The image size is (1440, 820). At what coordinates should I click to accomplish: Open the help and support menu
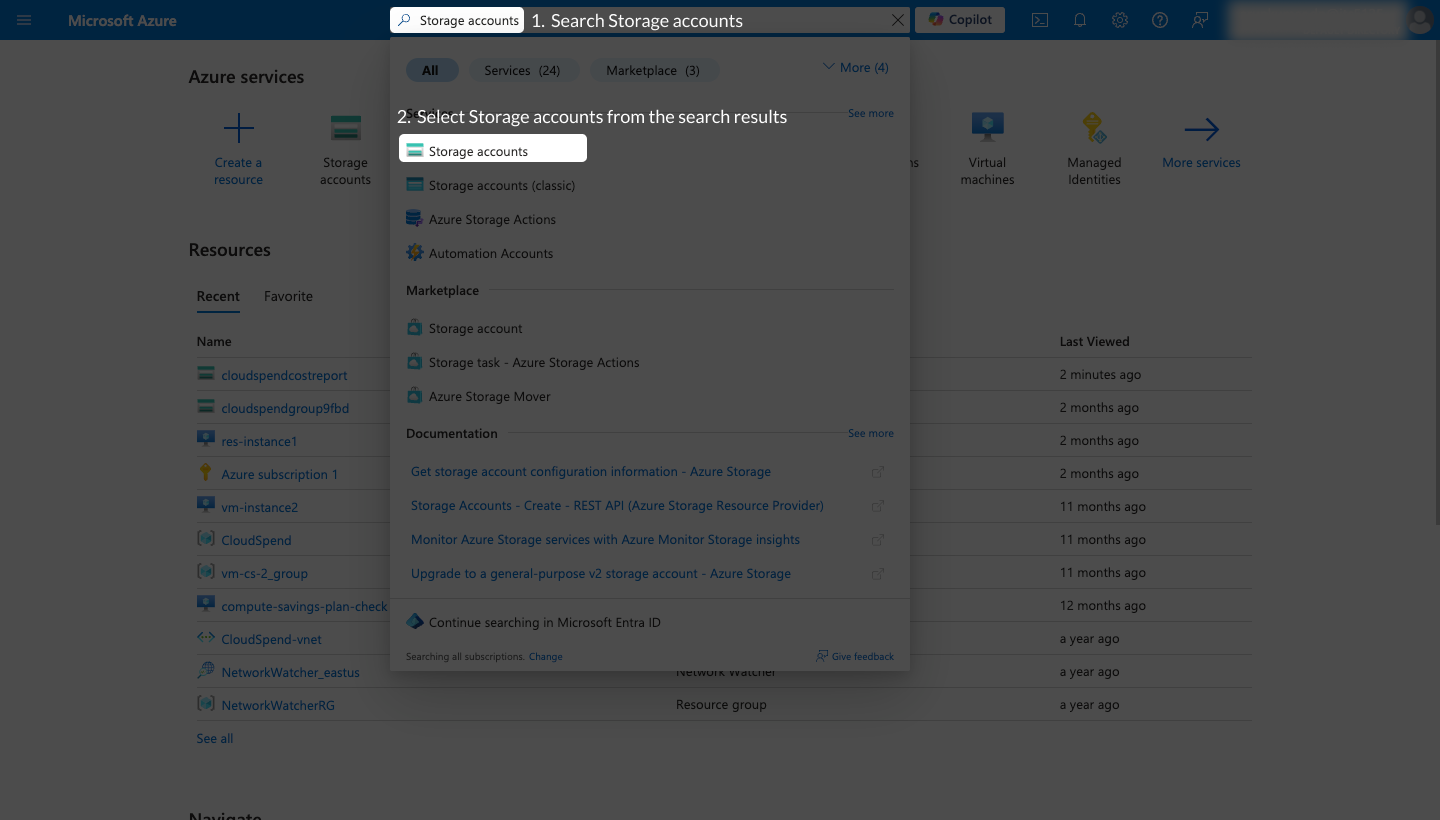coord(1160,19)
